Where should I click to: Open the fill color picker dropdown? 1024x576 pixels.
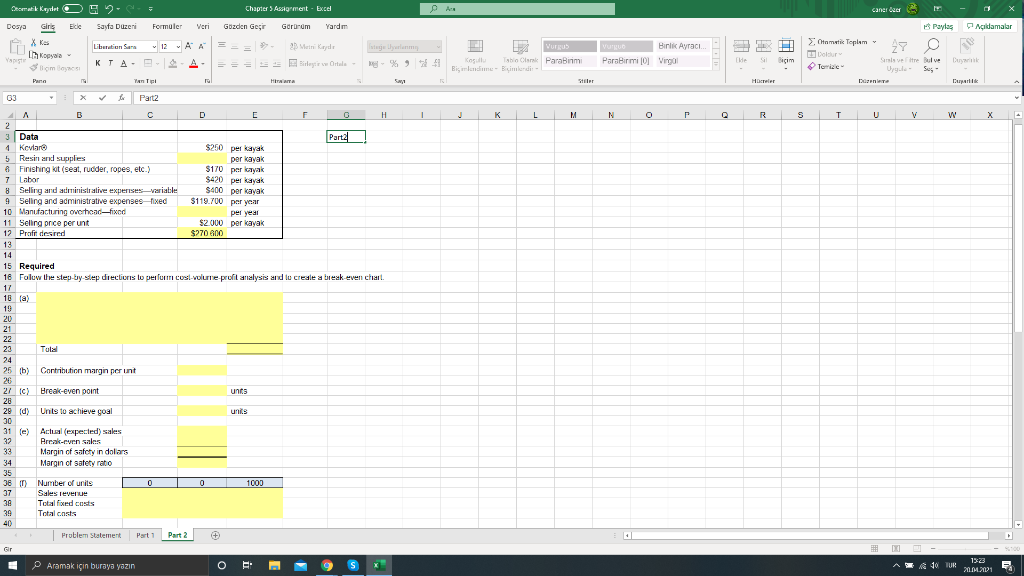[x=183, y=64]
